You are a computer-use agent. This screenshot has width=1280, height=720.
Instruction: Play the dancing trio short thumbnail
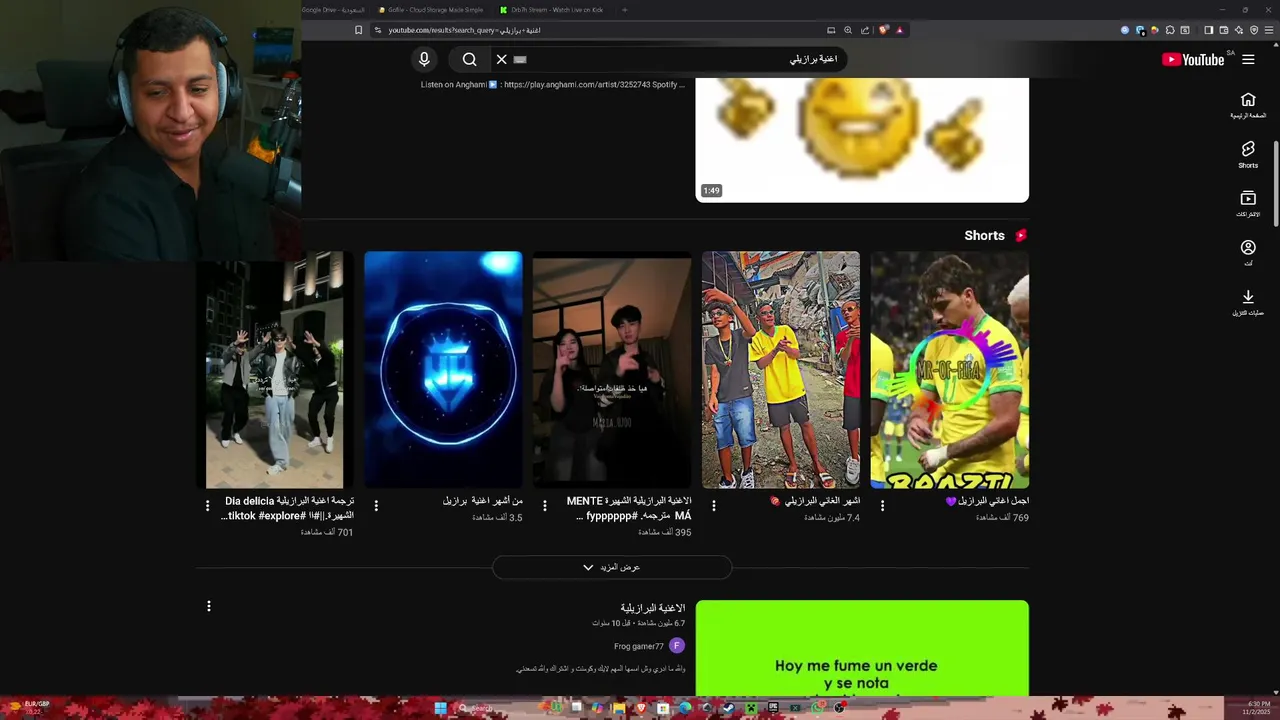(x=275, y=370)
